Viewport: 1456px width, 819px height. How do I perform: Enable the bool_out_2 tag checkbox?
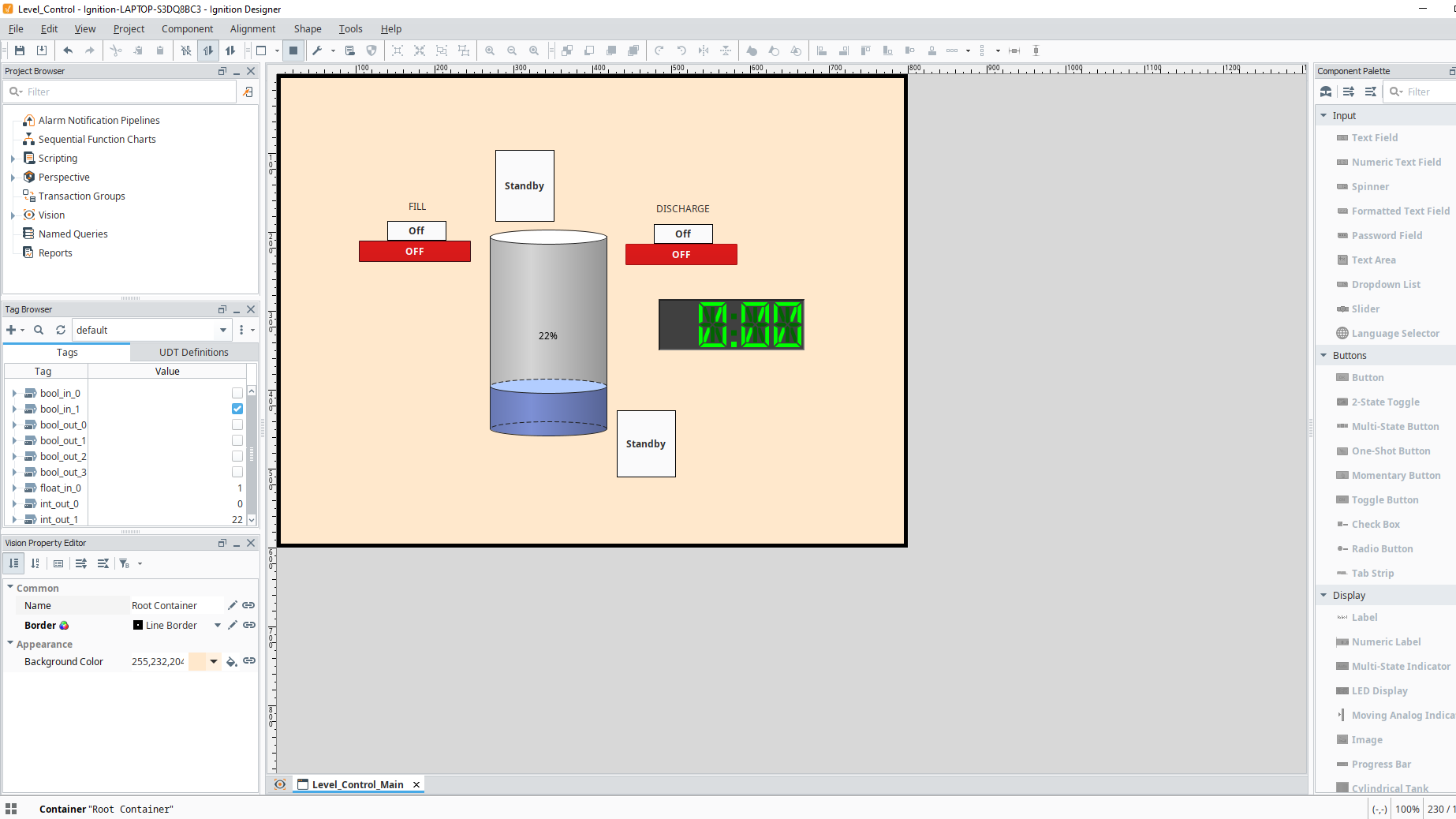click(x=237, y=456)
